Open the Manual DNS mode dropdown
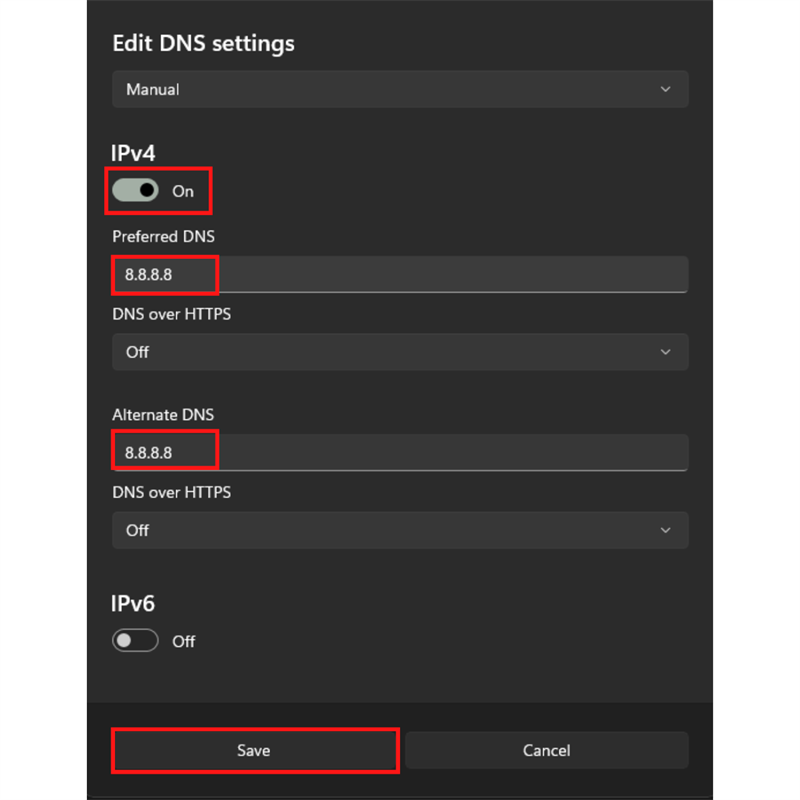 pyautogui.click(x=400, y=89)
